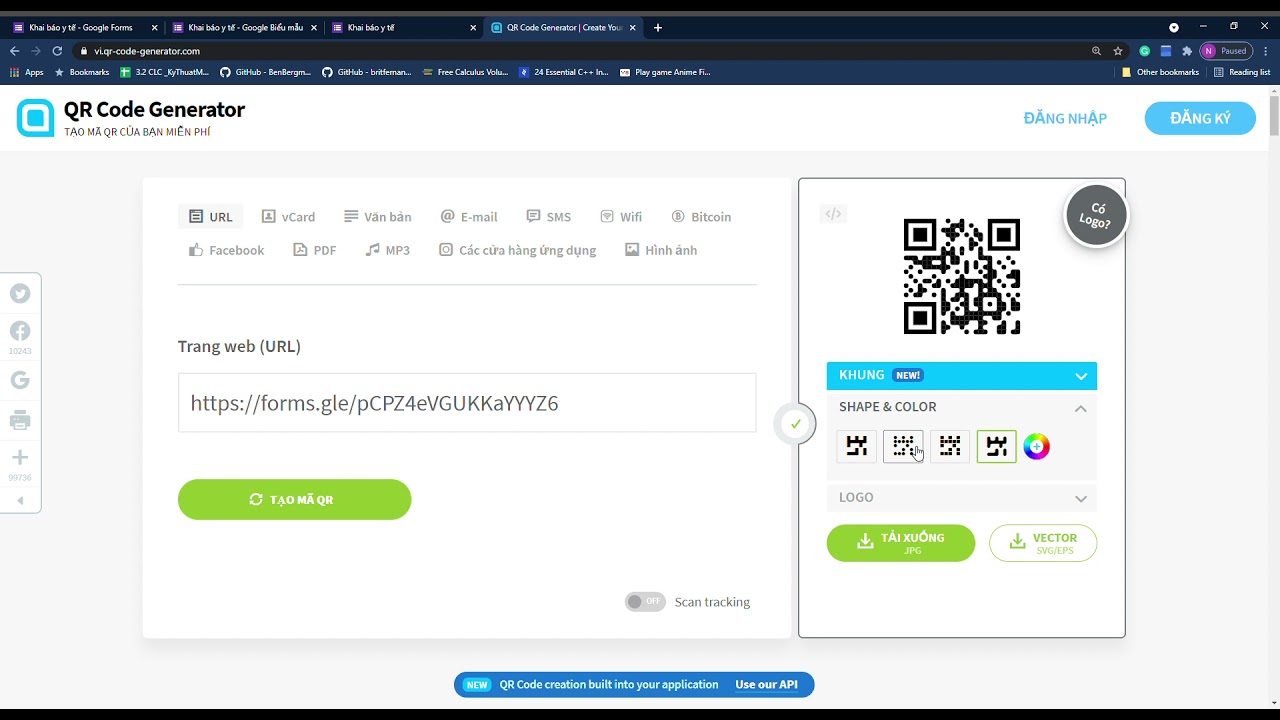Open the Extensions puzzle icon
1280x720 pixels.
pyautogui.click(x=1187, y=51)
